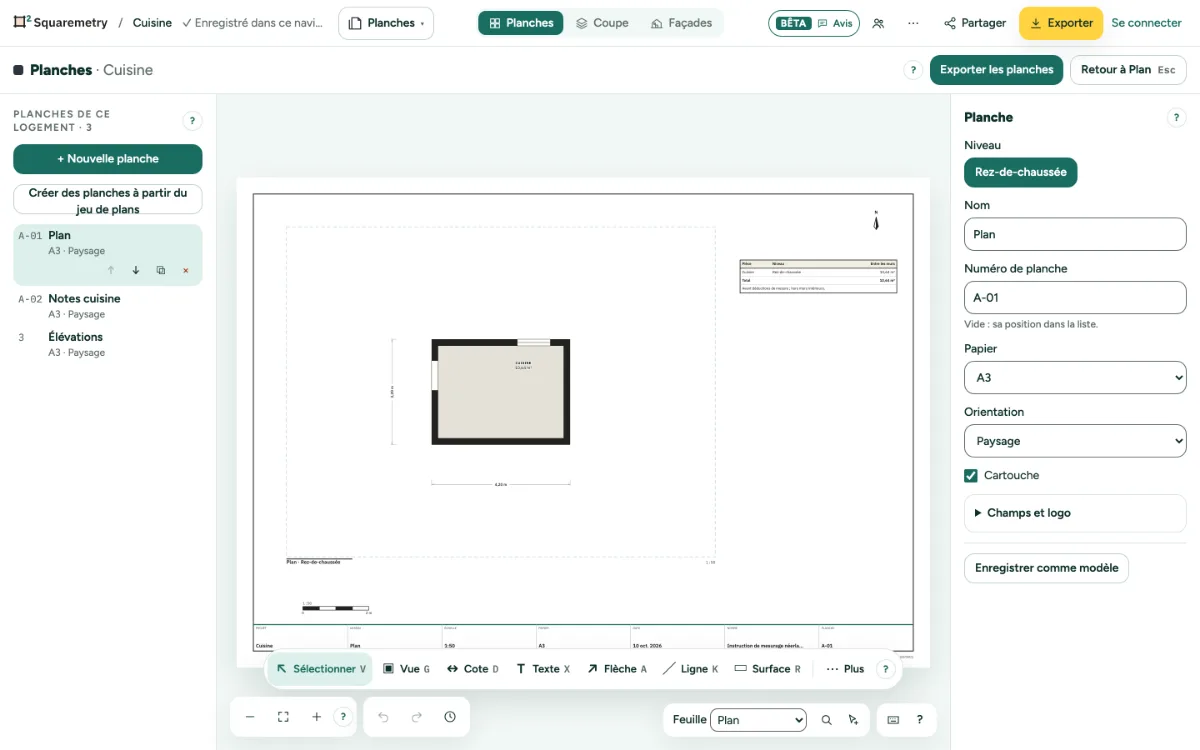The height and width of the screenshot is (750, 1200).
Task: Click the magnifier search icon beside Feuille
Action: [827, 720]
